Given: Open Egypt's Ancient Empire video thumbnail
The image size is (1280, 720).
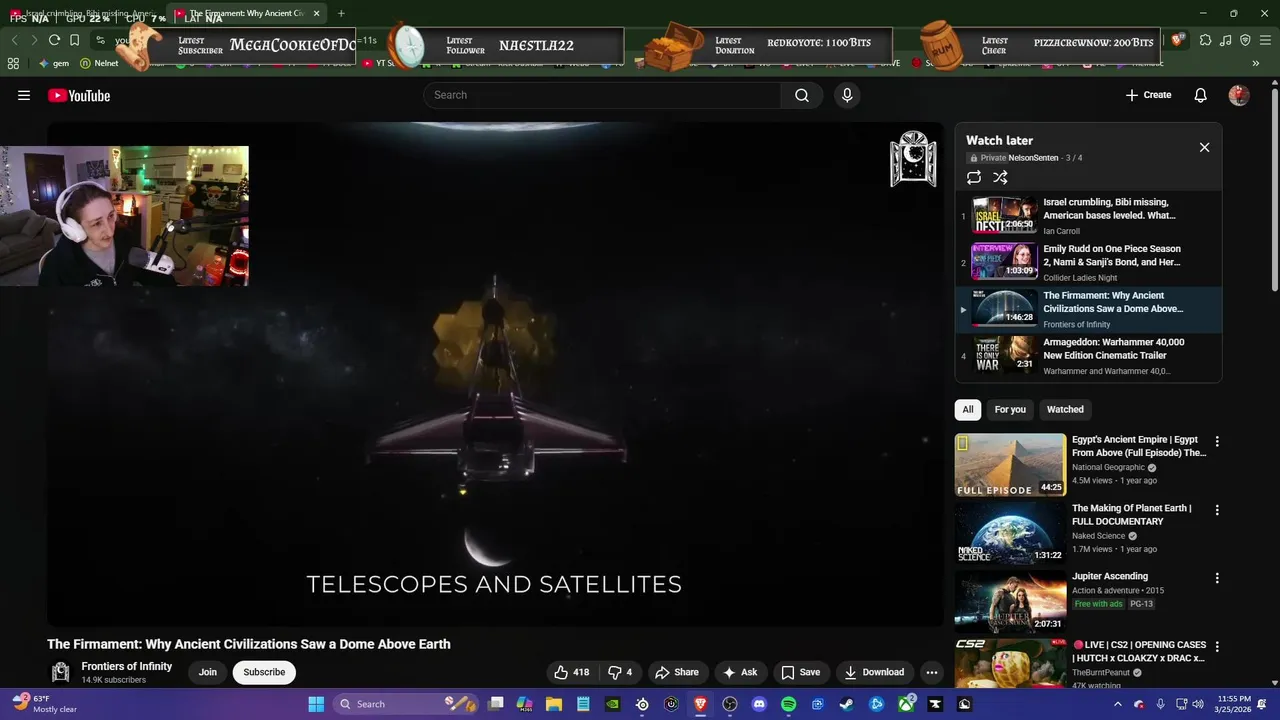Looking at the screenshot, I should tap(1010, 464).
